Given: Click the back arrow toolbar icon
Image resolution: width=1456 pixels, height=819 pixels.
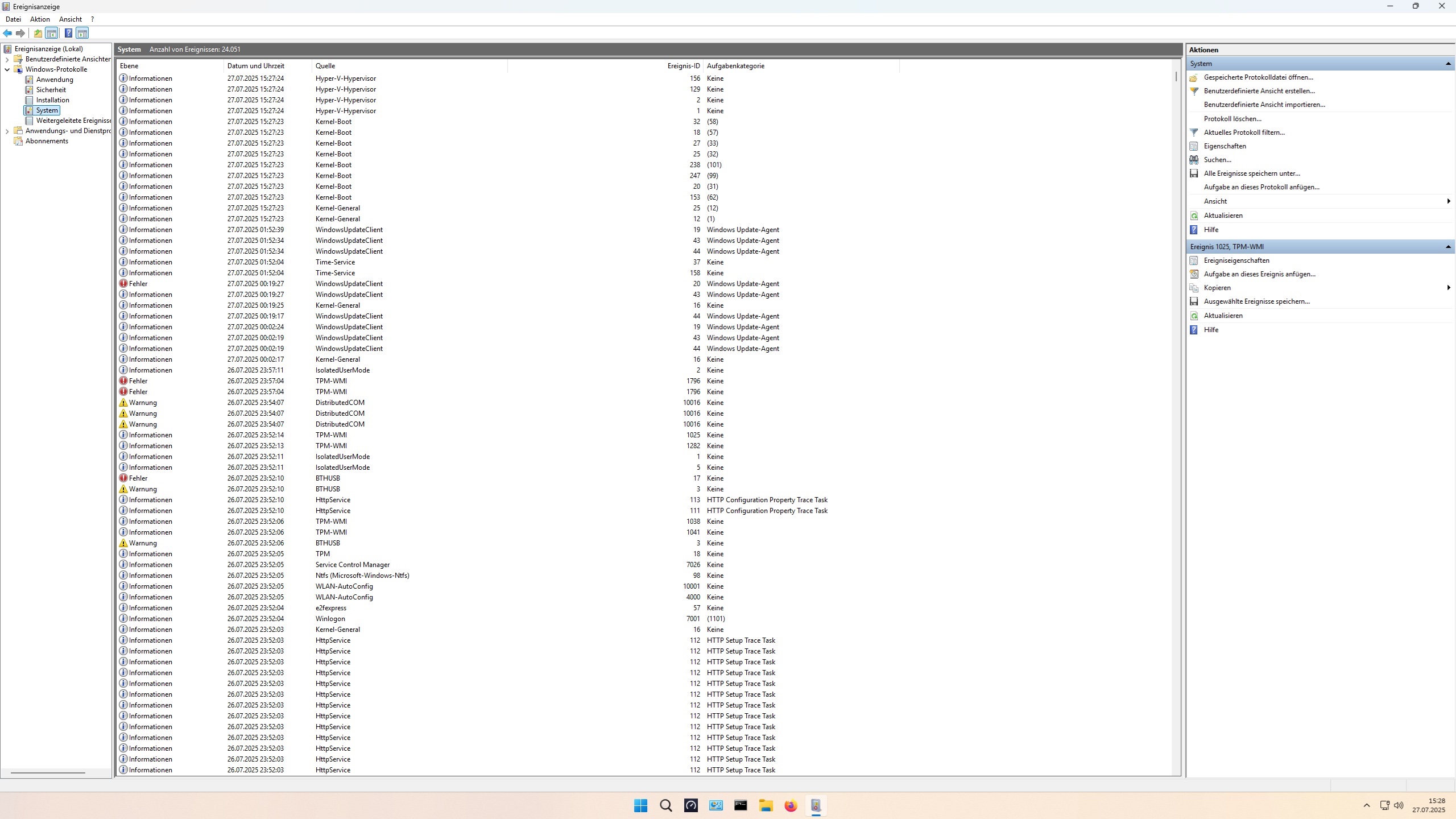Looking at the screenshot, I should [x=7, y=33].
